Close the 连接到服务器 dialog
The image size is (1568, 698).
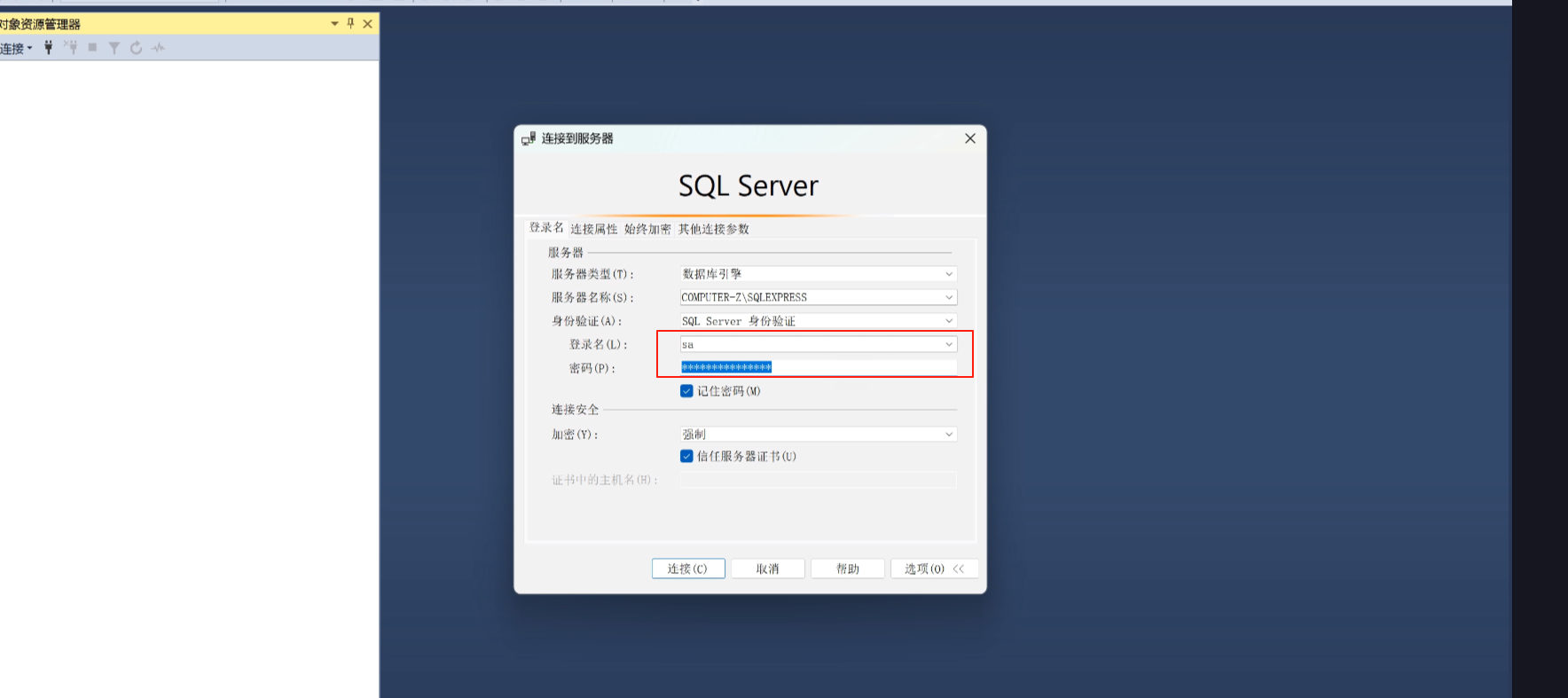tap(970, 138)
